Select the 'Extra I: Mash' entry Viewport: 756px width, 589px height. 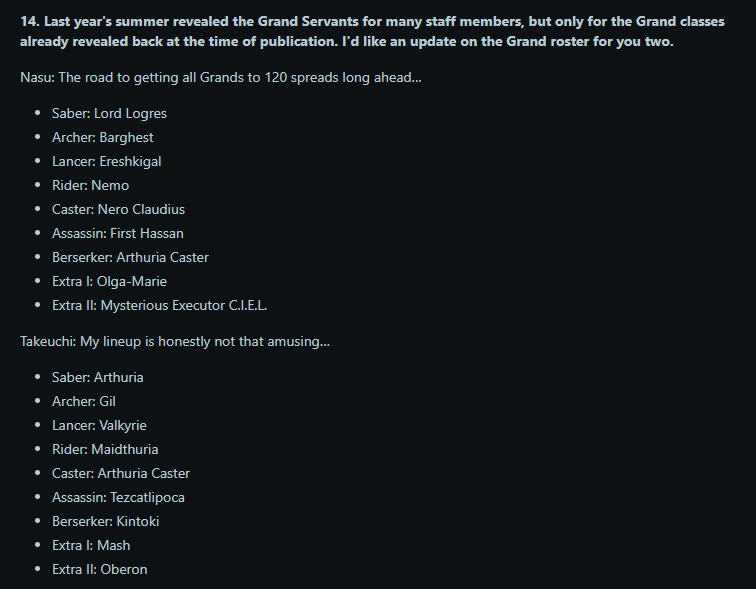[91, 546]
